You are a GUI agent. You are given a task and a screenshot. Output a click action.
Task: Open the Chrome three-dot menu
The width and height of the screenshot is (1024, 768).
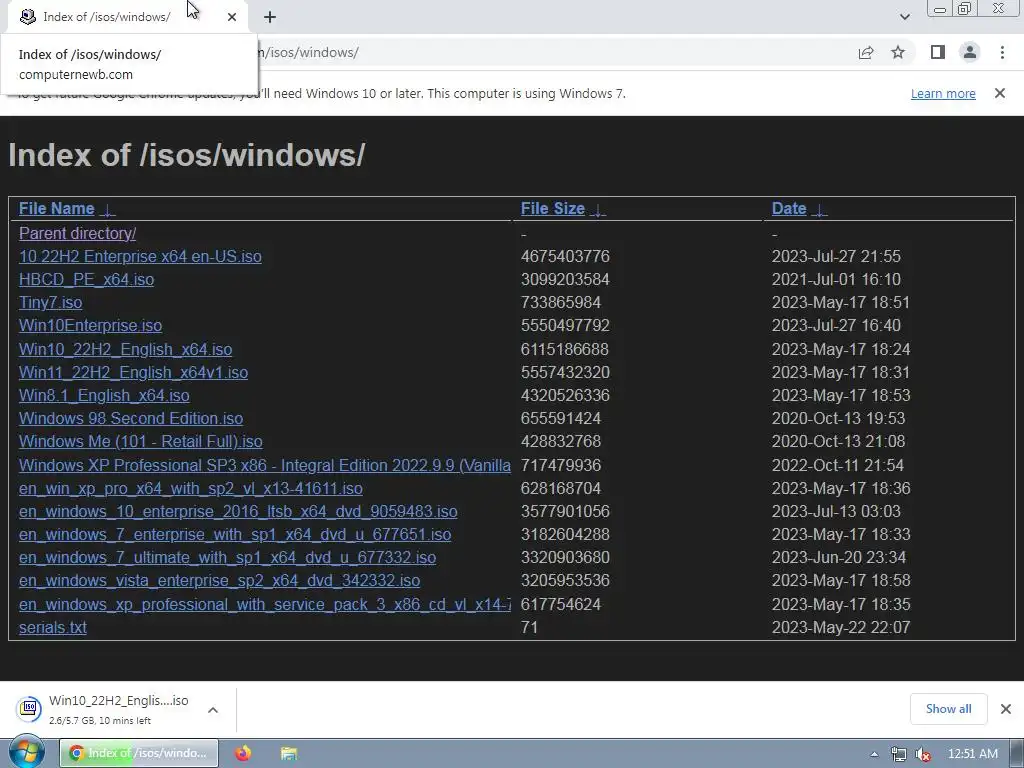(x=1002, y=52)
